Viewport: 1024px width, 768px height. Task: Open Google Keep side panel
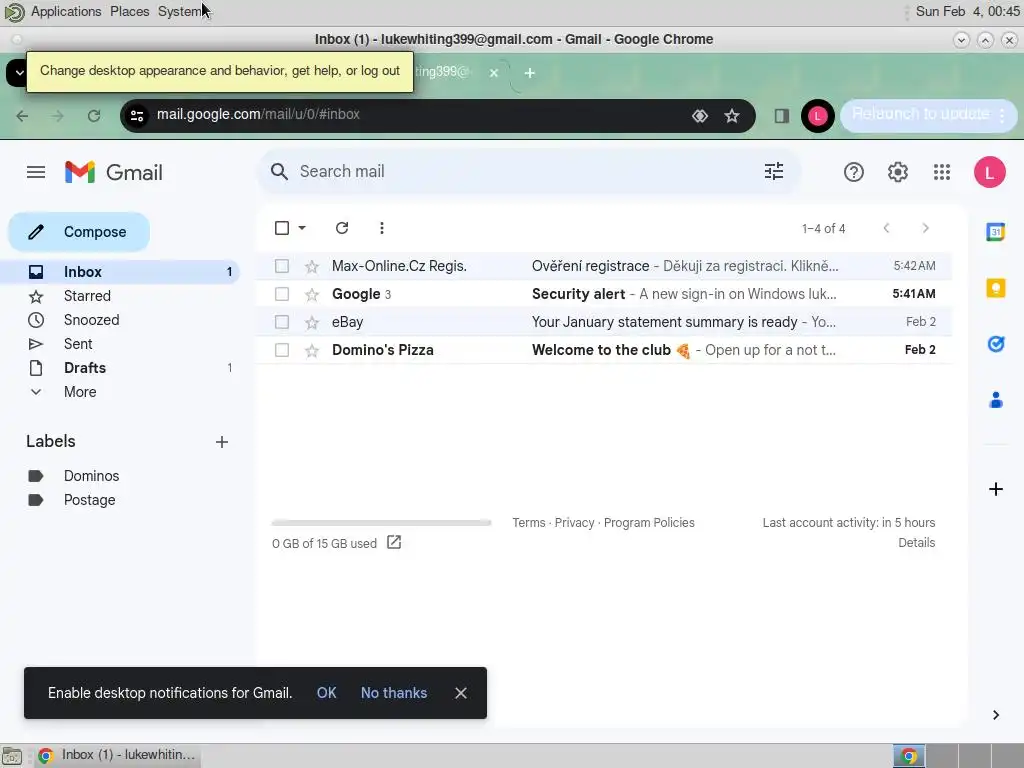pos(995,288)
